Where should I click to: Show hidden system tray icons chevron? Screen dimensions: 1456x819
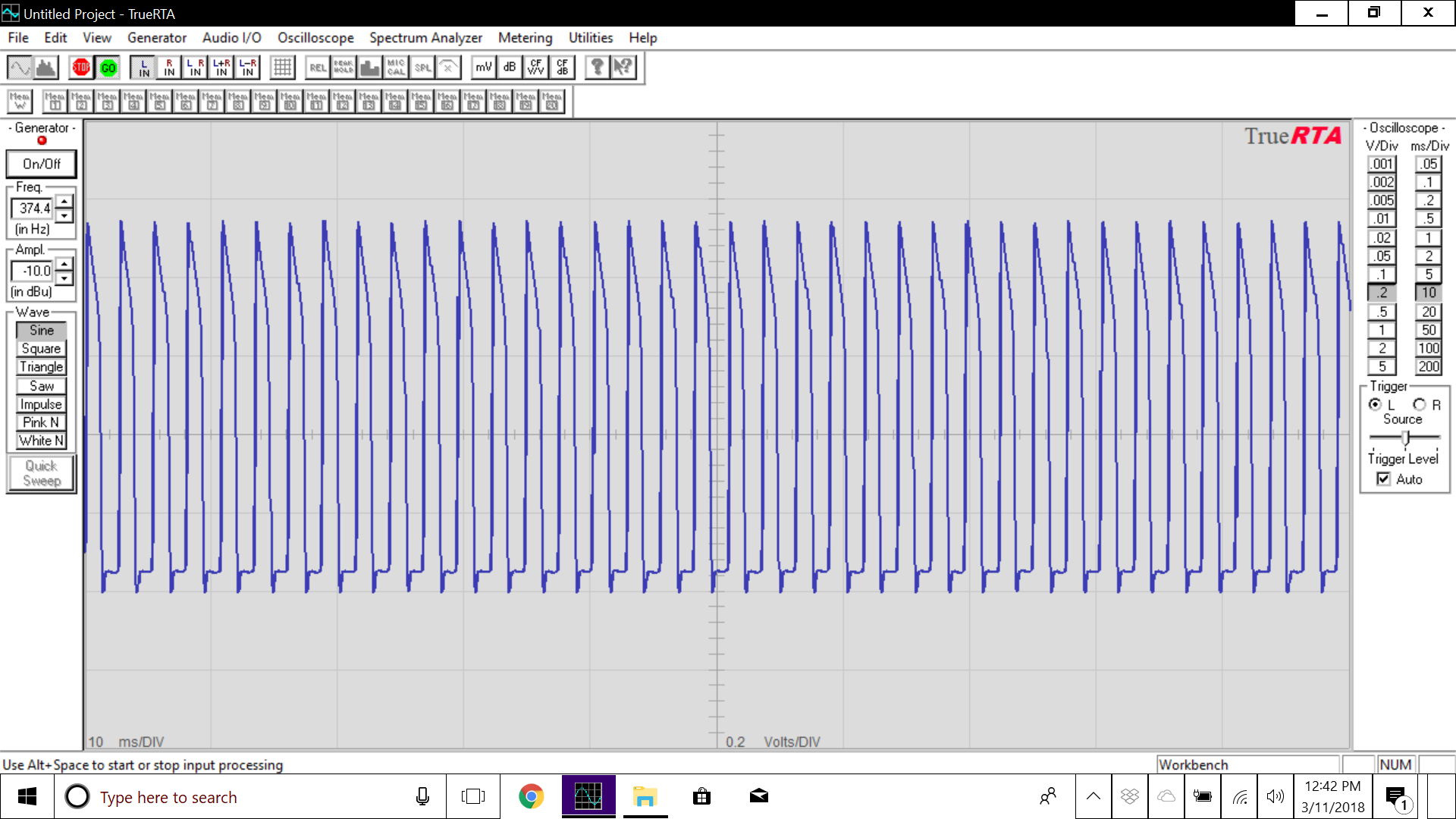click(1093, 796)
